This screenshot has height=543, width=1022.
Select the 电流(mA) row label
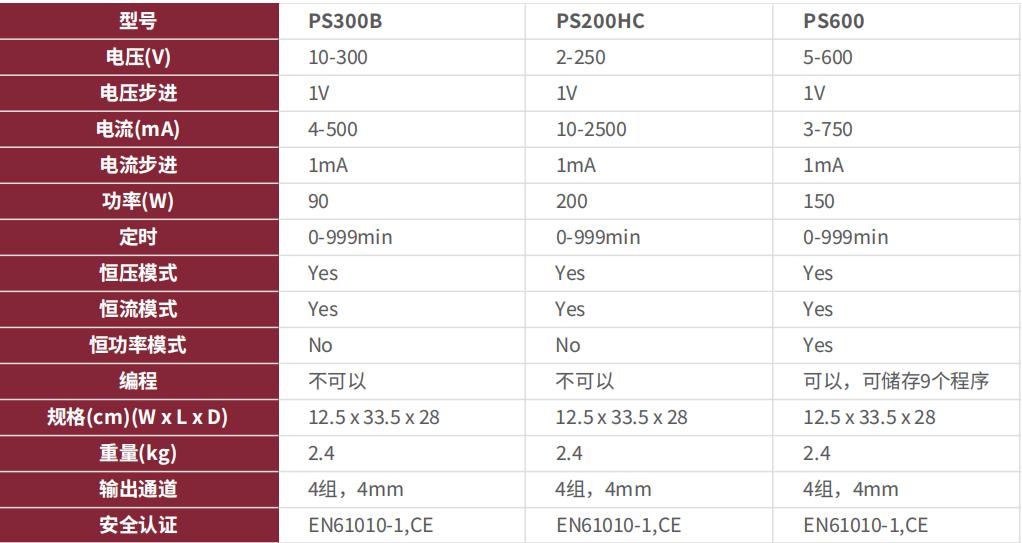pyautogui.click(x=138, y=129)
